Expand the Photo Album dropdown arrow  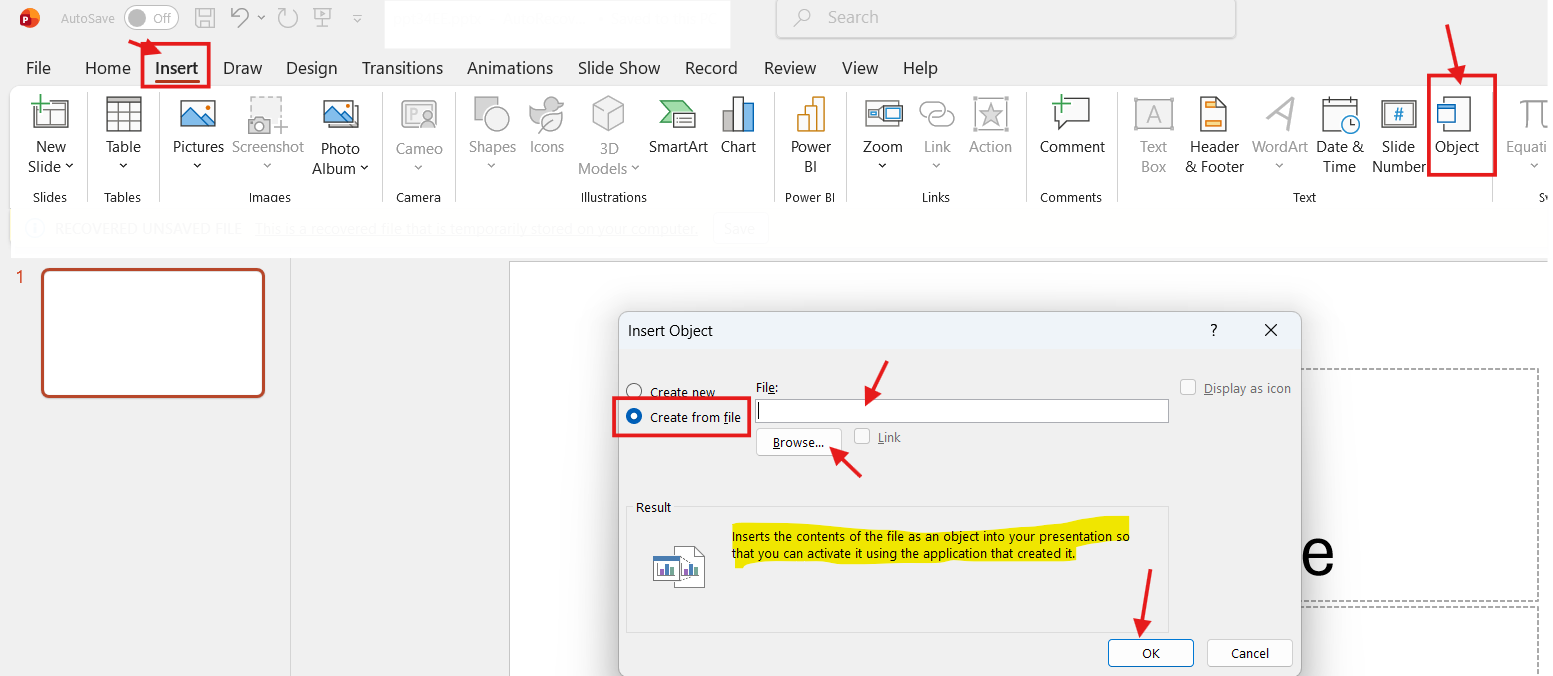pyautogui.click(x=364, y=168)
